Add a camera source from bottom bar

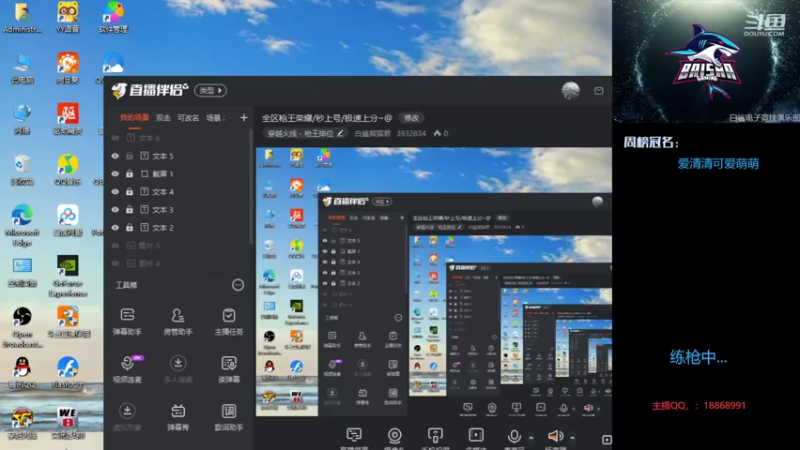394,438
